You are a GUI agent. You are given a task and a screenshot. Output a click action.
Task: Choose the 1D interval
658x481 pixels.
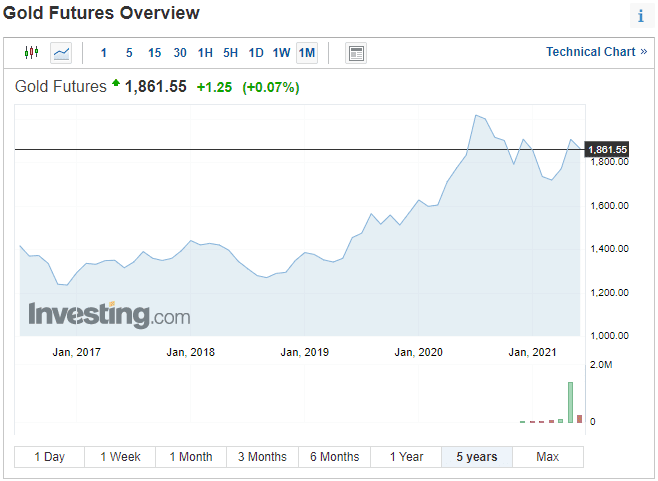(x=256, y=53)
